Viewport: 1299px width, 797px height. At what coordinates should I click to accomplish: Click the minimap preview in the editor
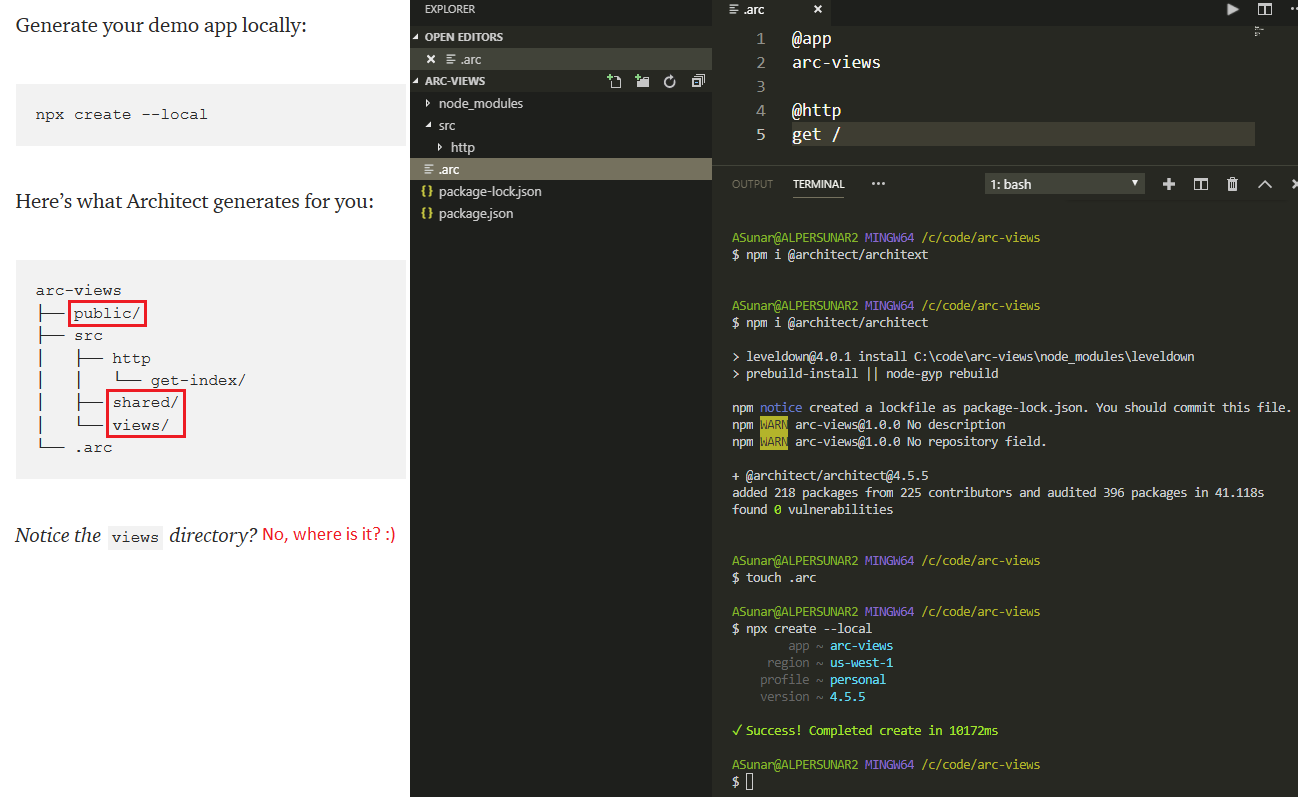coord(1258,32)
